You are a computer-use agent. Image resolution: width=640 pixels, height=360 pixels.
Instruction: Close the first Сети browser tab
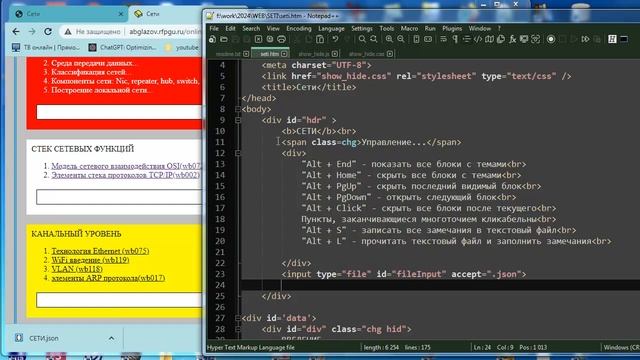(x=120, y=14)
